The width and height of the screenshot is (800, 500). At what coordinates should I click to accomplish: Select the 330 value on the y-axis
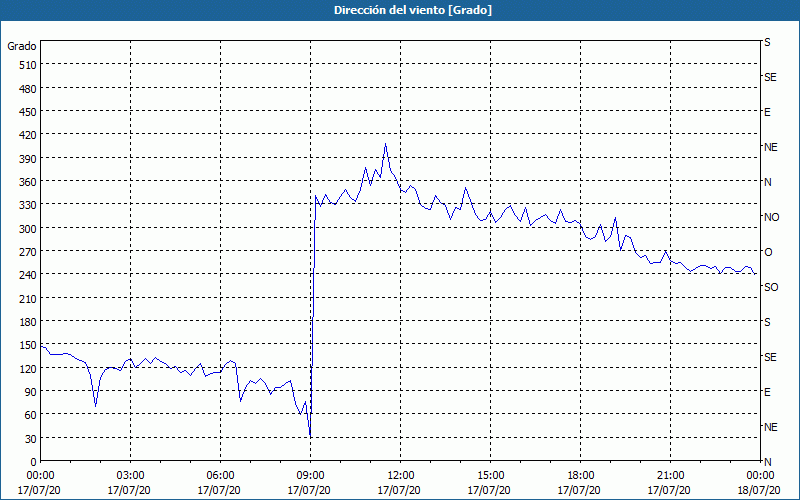[x=28, y=205]
